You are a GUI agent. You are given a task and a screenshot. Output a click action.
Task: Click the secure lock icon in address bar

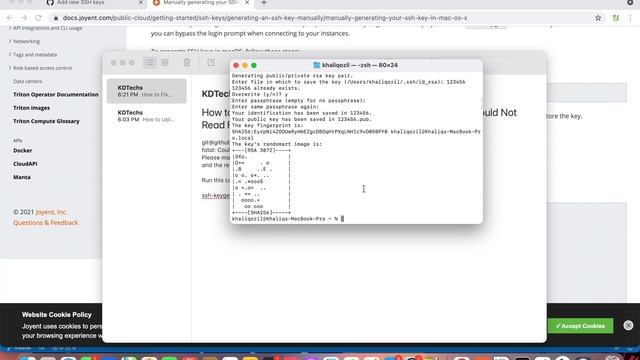pos(56,18)
